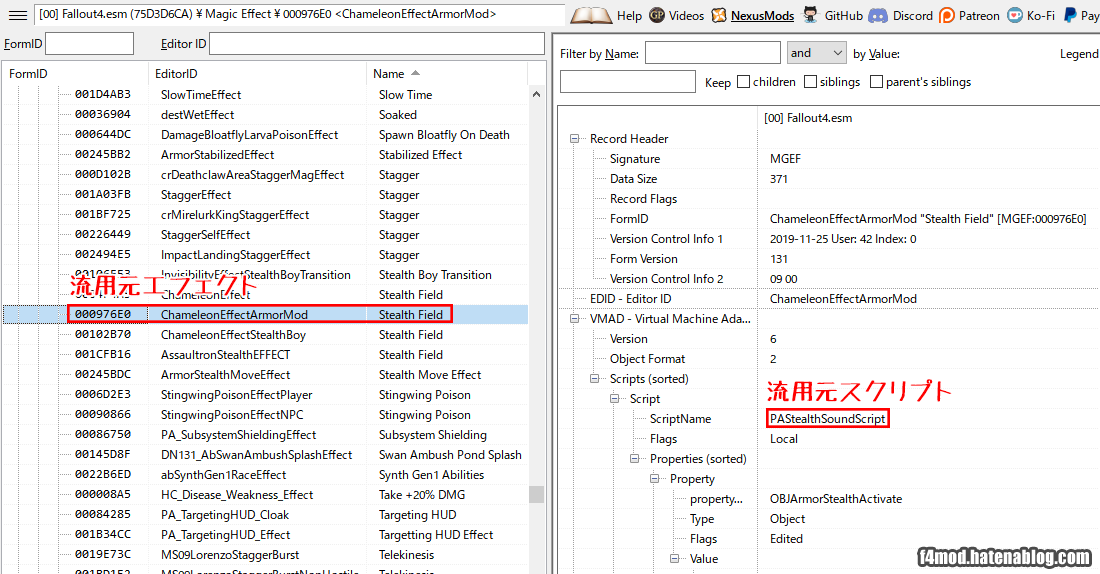Click the GitHub octocat icon
The image size is (1100, 574).
coord(810,15)
